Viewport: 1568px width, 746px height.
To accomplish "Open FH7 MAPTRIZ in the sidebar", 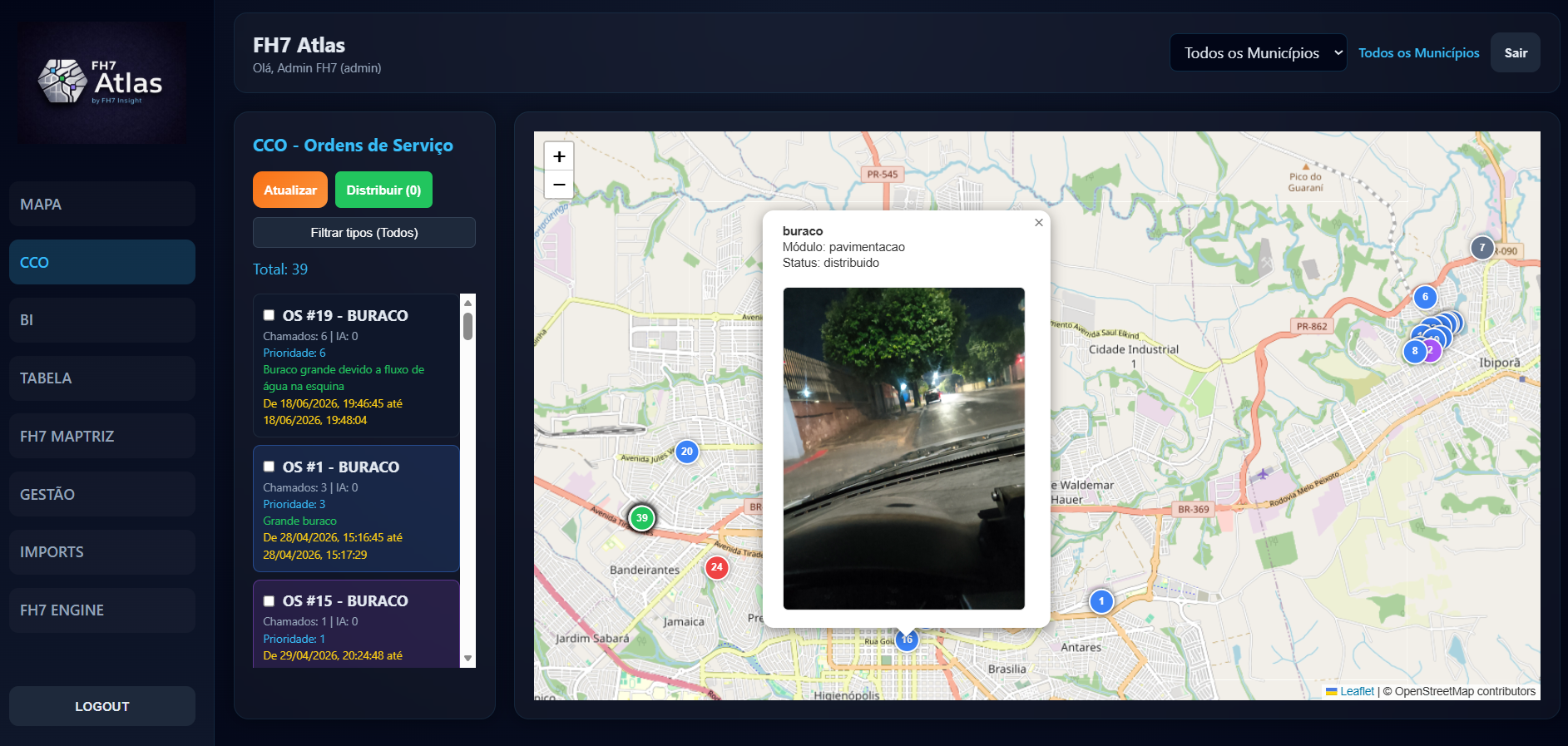I will coord(102,436).
